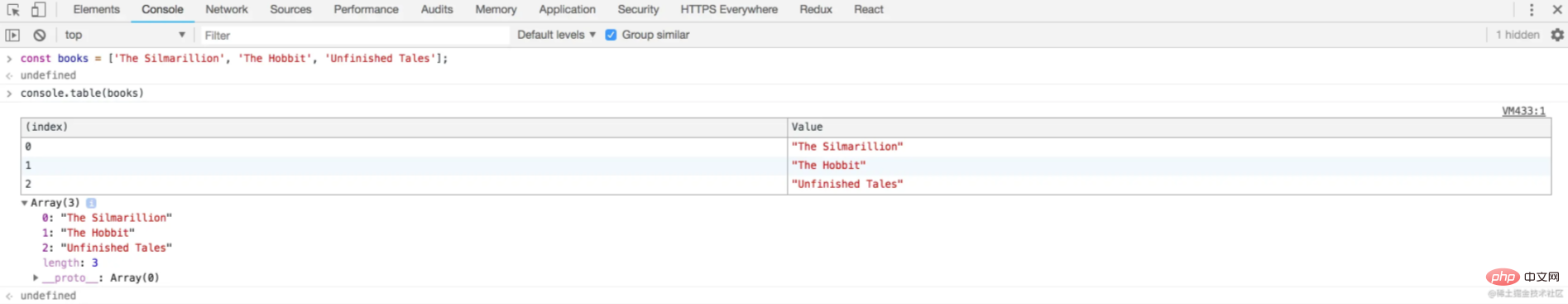1568x304 pixels.
Task: Select table cell "Unfinished Tales"
Action: pyautogui.click(x=1168, y=184)
